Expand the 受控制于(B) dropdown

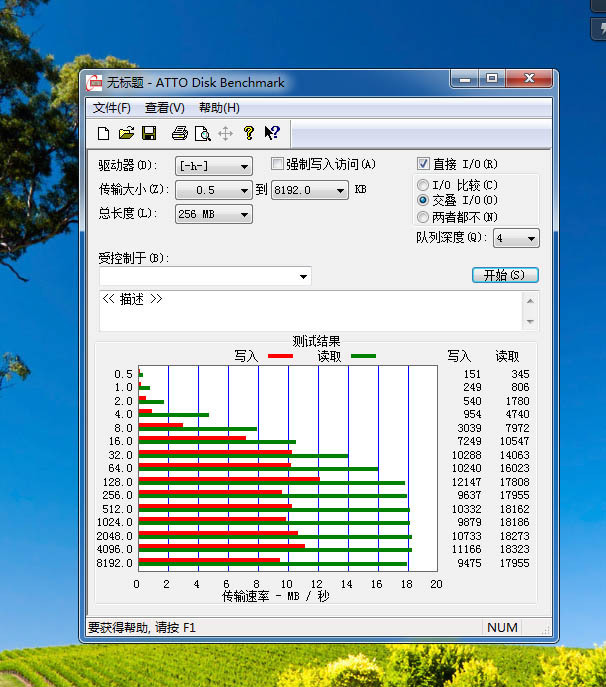[x=303, y=276]
